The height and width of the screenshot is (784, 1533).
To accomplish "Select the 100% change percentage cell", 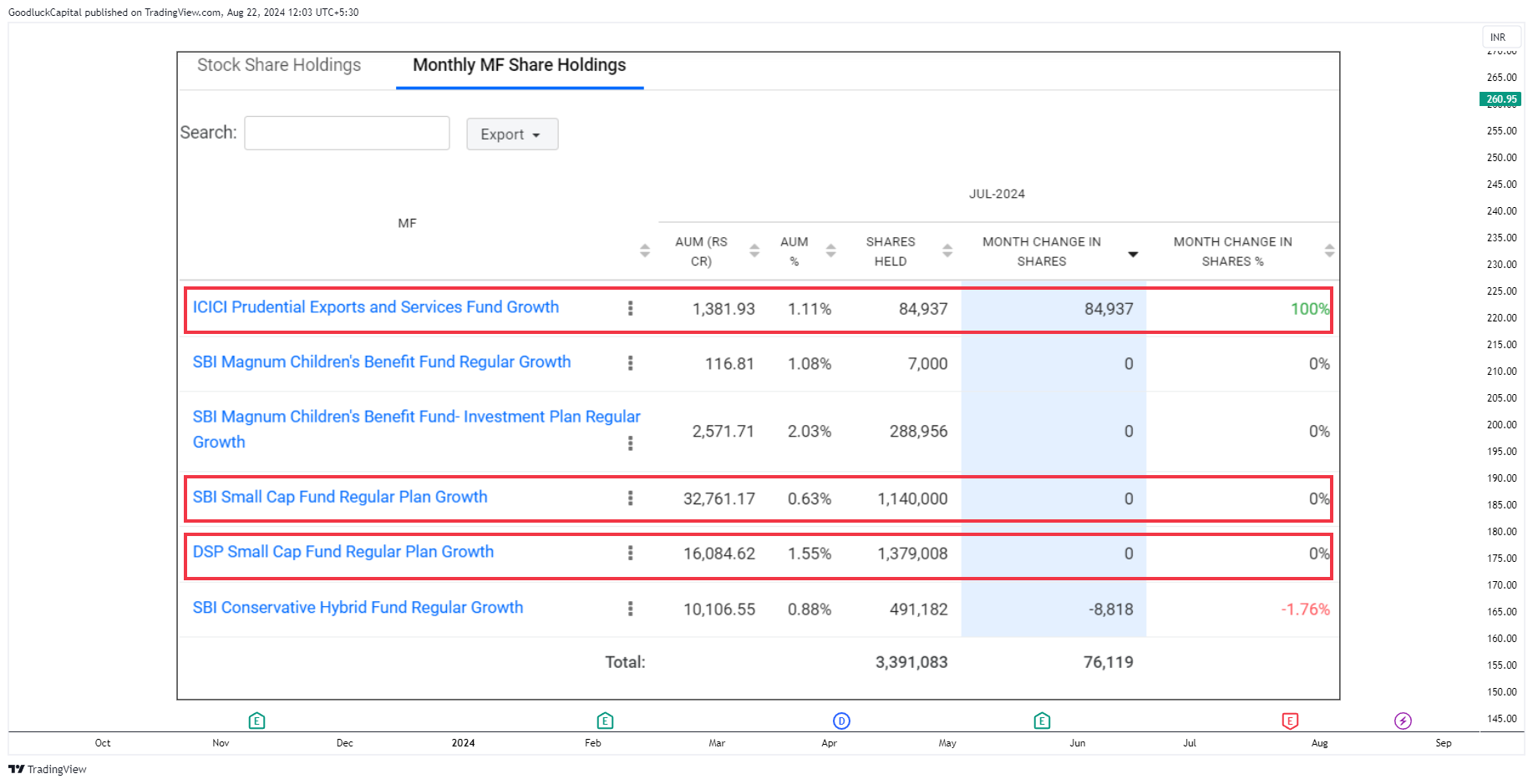I will (1310, 309).
